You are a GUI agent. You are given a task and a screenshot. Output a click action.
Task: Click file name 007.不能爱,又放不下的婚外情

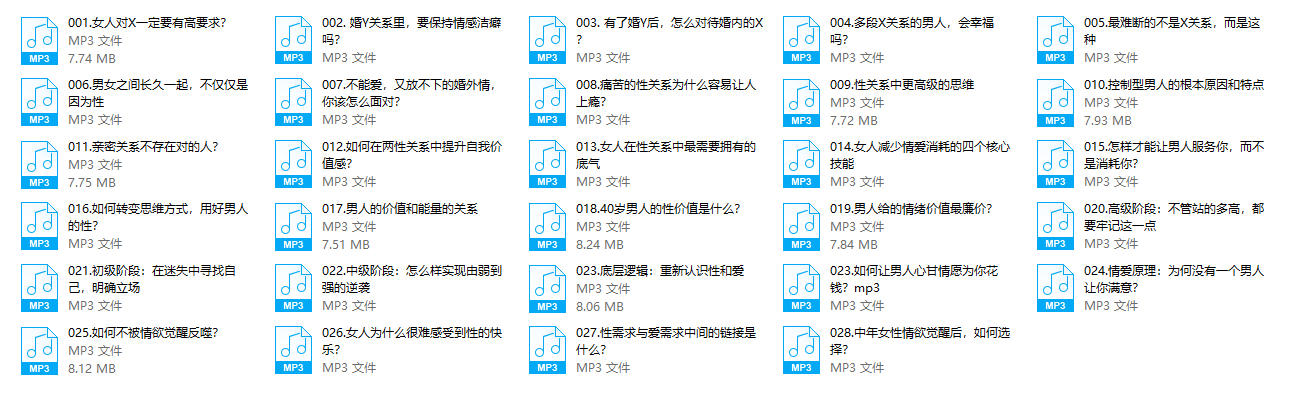(409, 93)
